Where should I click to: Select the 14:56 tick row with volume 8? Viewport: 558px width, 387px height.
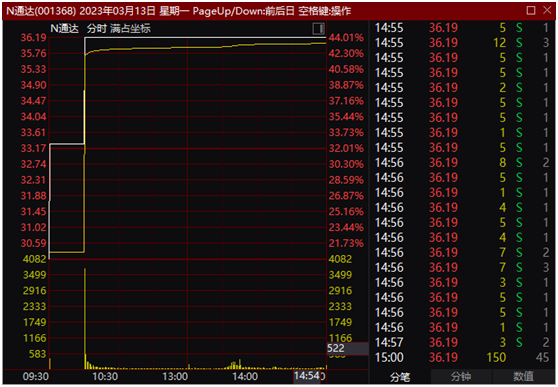point(462,163)
